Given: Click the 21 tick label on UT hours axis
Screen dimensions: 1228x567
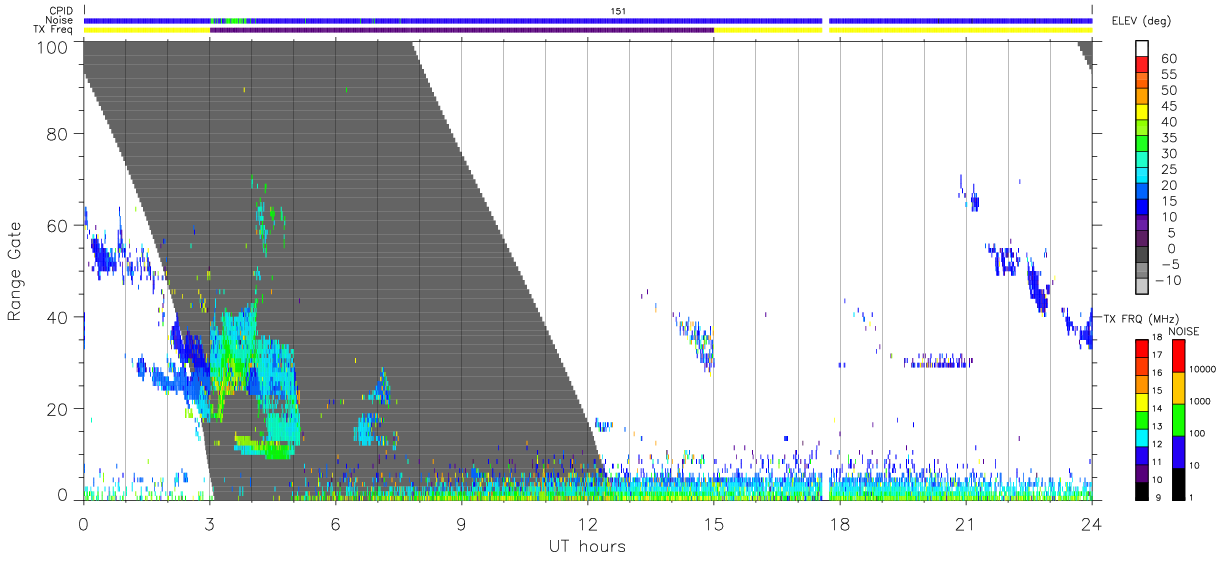Looking at the screenshot, I should tap(966, 525).
